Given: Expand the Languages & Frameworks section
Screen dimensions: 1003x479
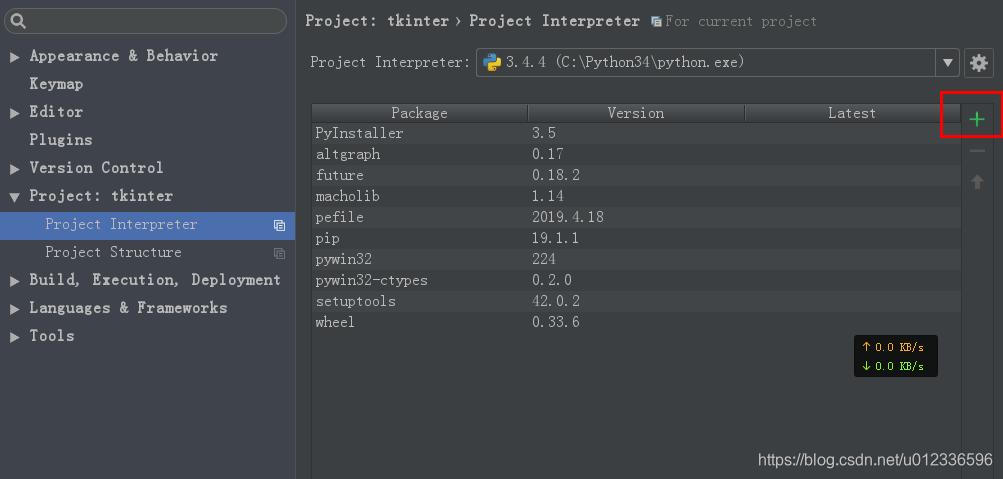Looking at the screenshot, I should [x=15, y=309].
